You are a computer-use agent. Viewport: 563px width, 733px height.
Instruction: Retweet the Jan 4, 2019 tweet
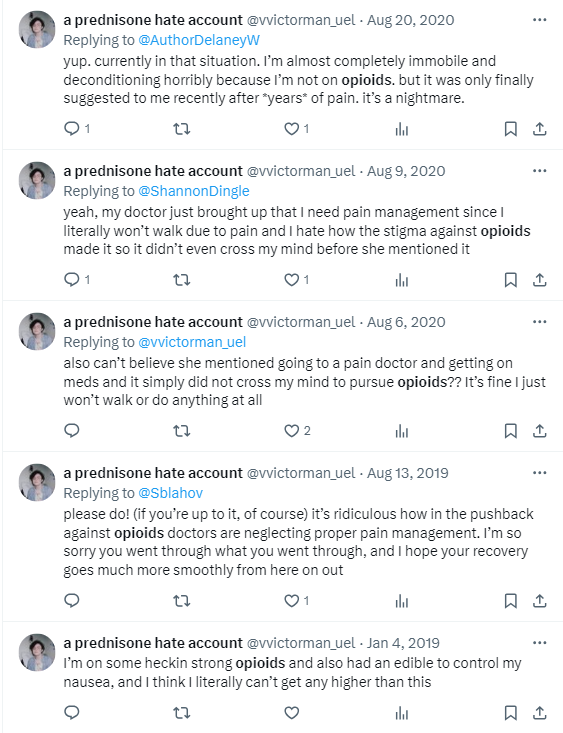pos(181,713)
